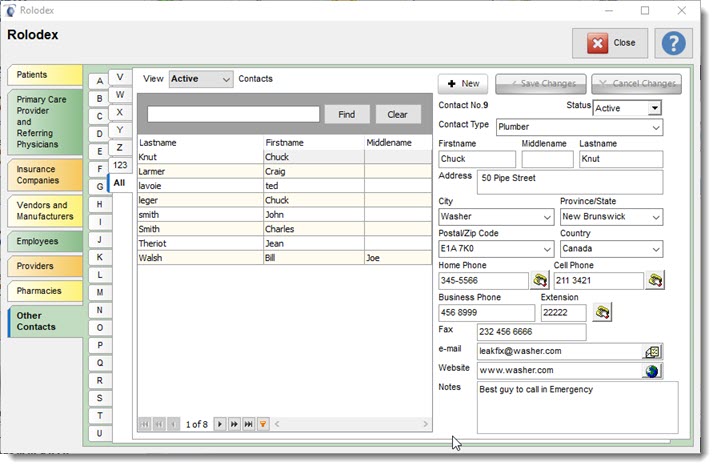This screenshot has width=716, height=469.
Task: Switch to the Providers tab
Action: point(45,266)
